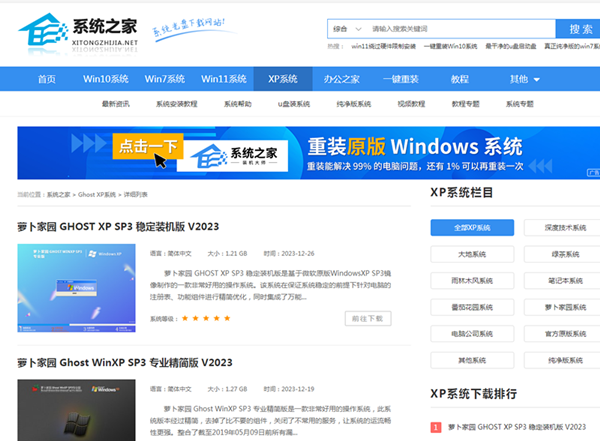Open the 办公之家 nav tab
The image size is (600, 441).
coord(342,79)
